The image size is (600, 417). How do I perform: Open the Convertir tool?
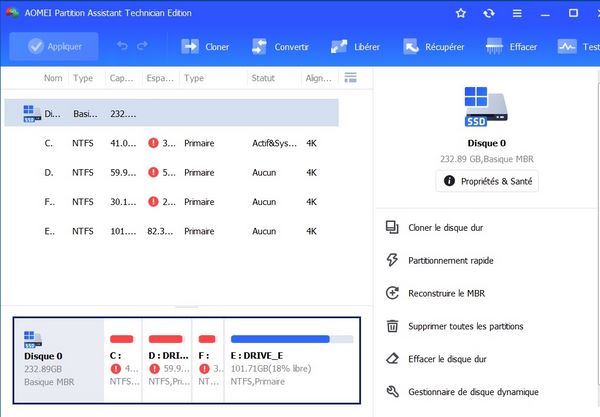[280, 47]
